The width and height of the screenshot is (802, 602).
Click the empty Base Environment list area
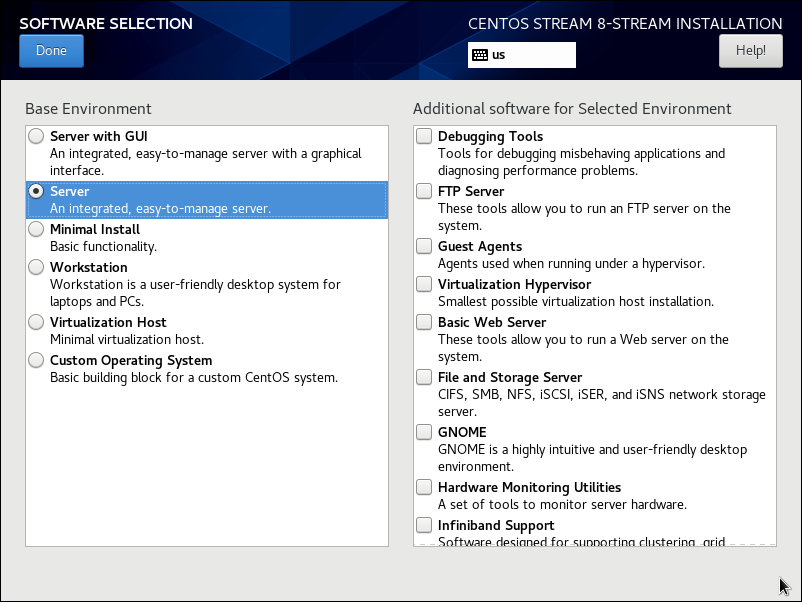[206, 465]
